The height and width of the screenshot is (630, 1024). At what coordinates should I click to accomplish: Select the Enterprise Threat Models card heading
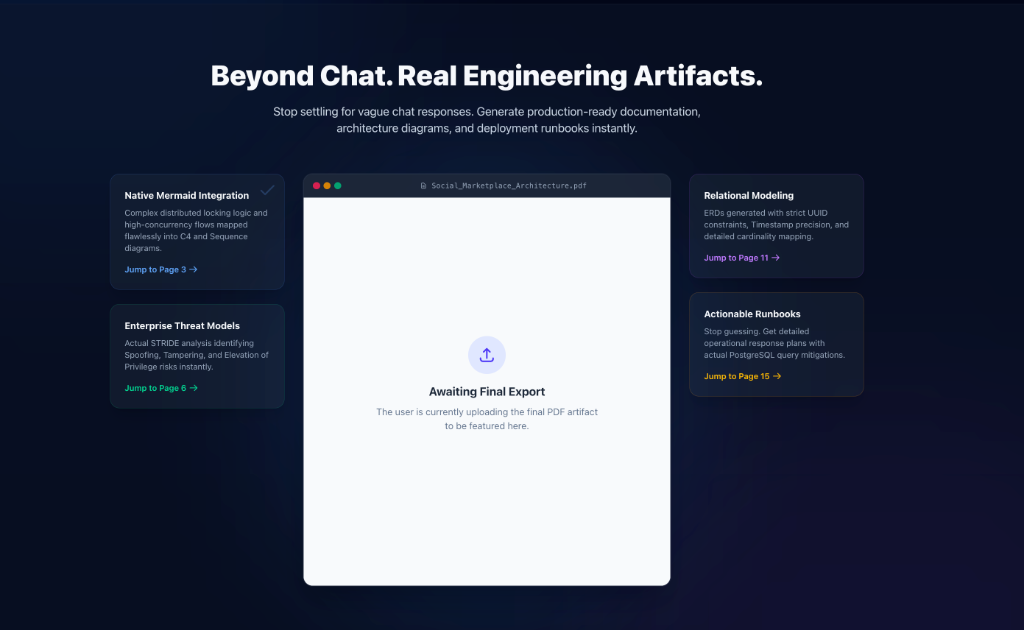[182, 326]
